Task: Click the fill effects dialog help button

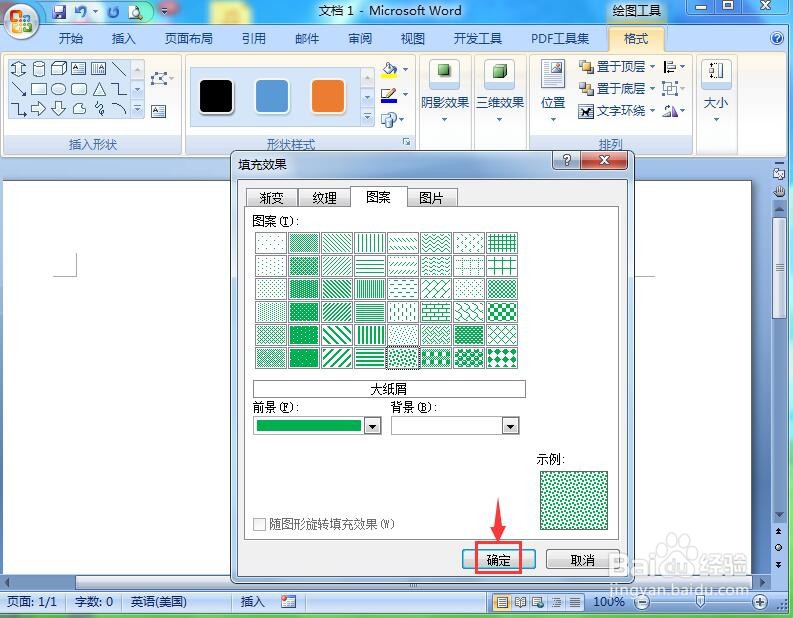Action: point(566,160)
